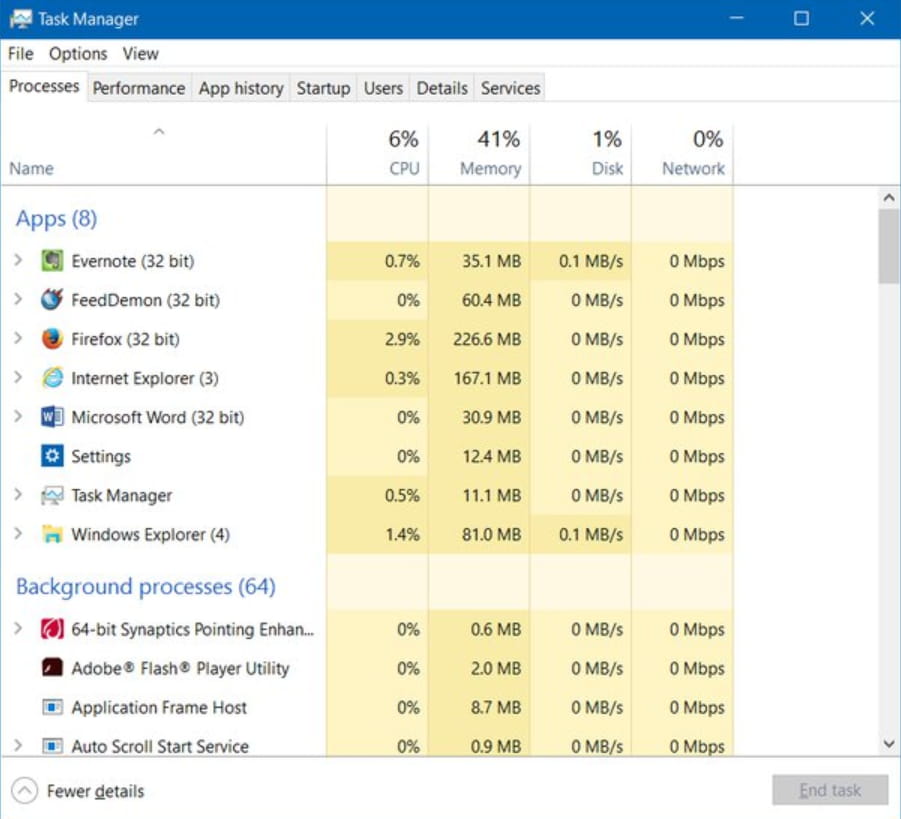Click the Firefox app icon
Viewport: 901px width, 819px height.
pyautogui.click(x=52, y=339)
